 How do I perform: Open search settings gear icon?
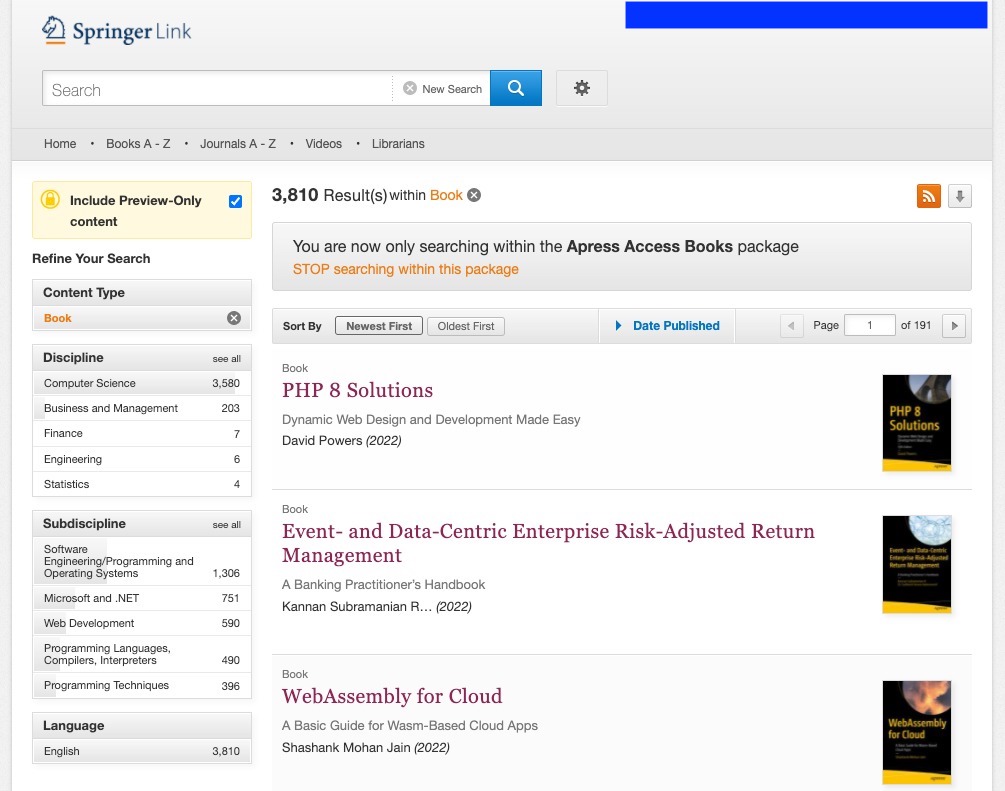[581, 88]
